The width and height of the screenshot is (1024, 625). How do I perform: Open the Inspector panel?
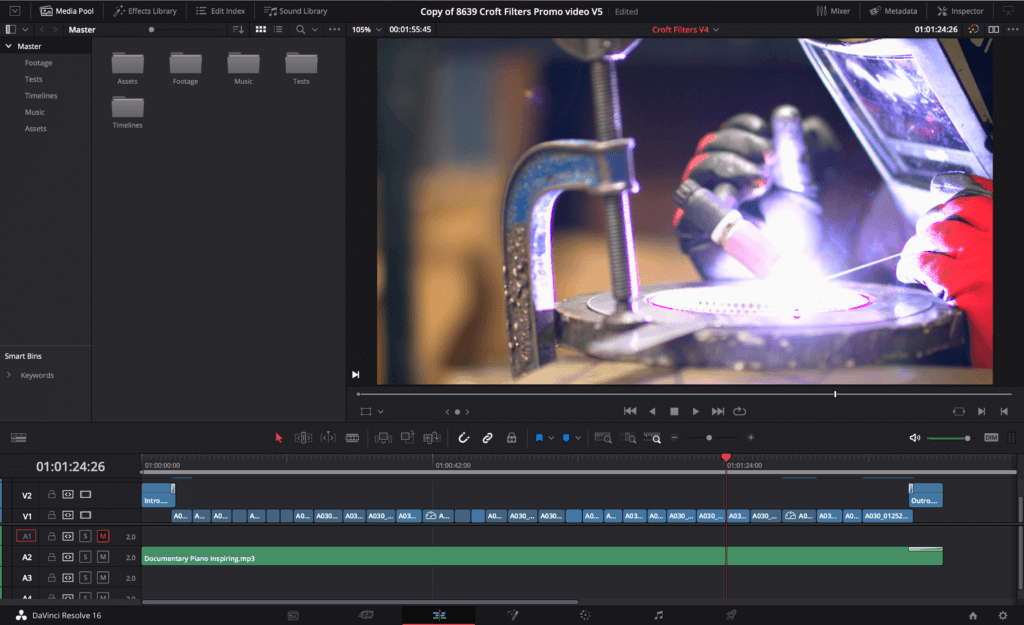(x=960, y=11)
